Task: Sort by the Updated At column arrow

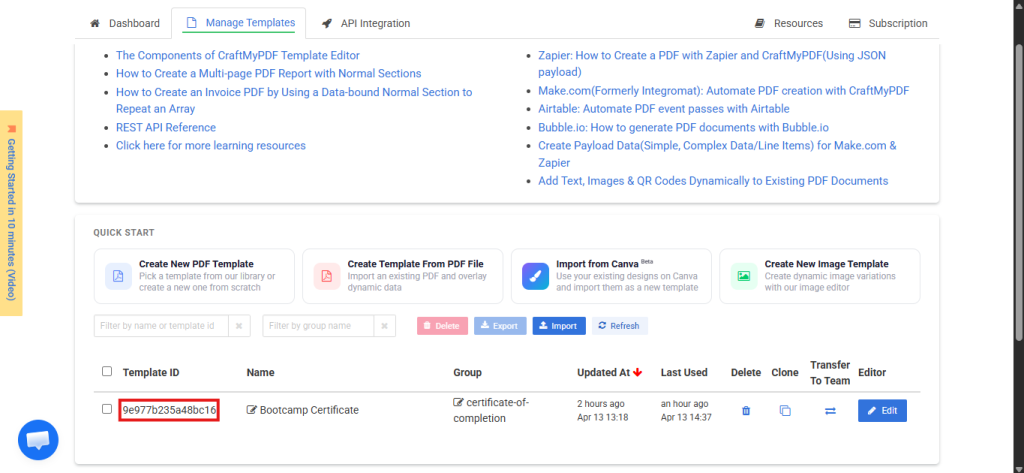Action: click(x=637, y=373)
